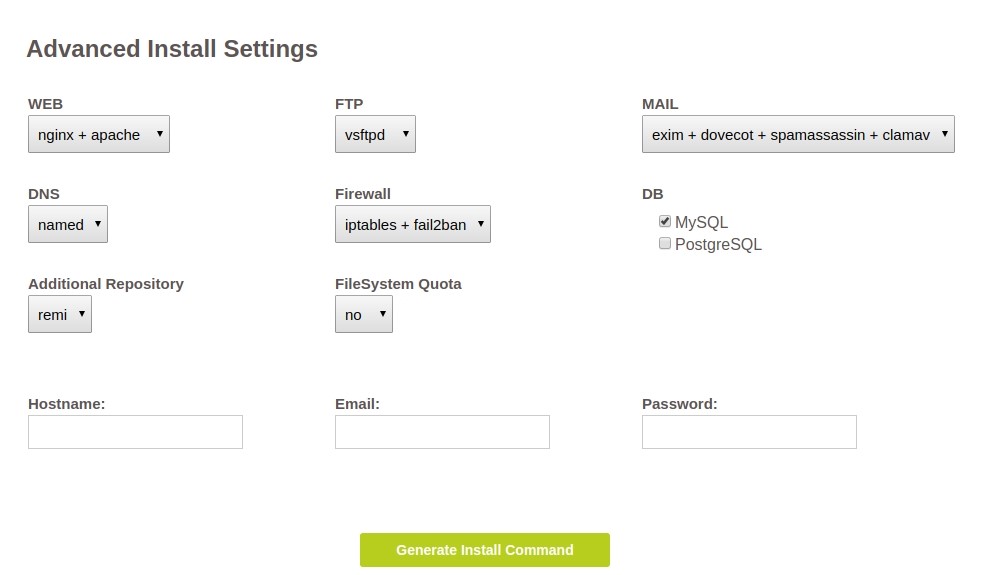Expand the FTP vsftpd dropdown
Viewport: 987px width, 575px height.
375,135
